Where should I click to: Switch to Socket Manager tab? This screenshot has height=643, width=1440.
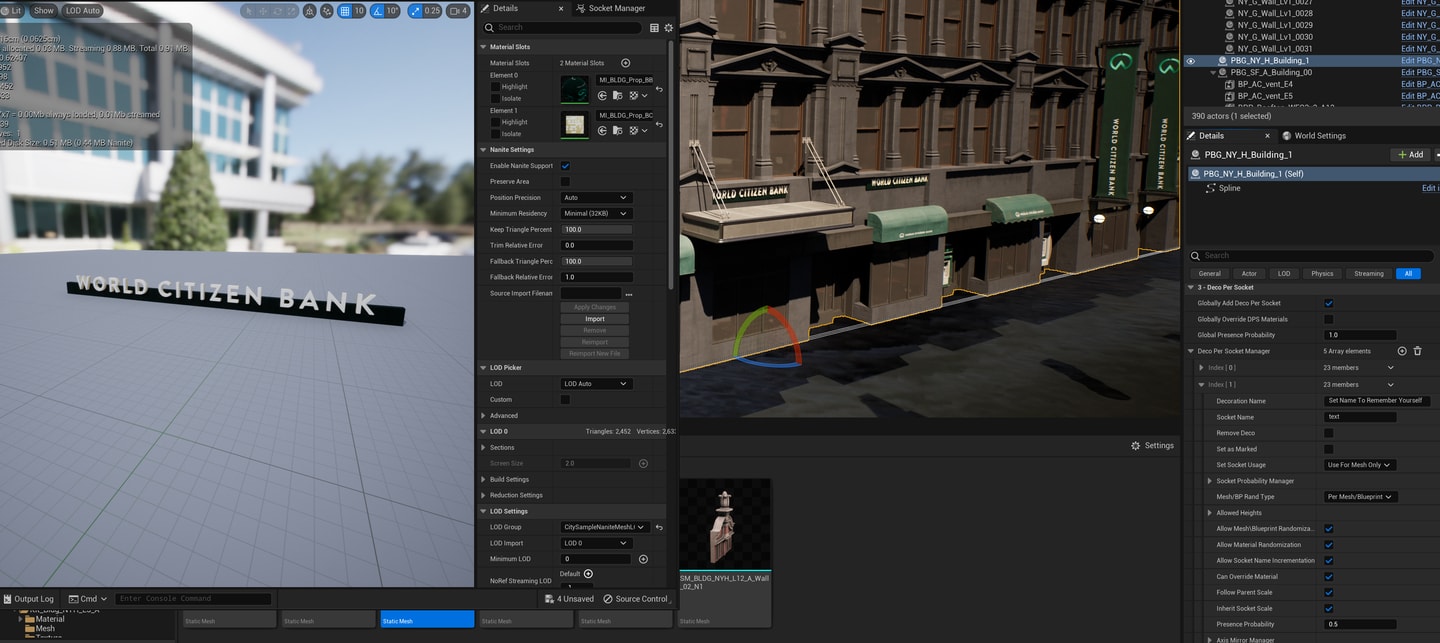610,8
